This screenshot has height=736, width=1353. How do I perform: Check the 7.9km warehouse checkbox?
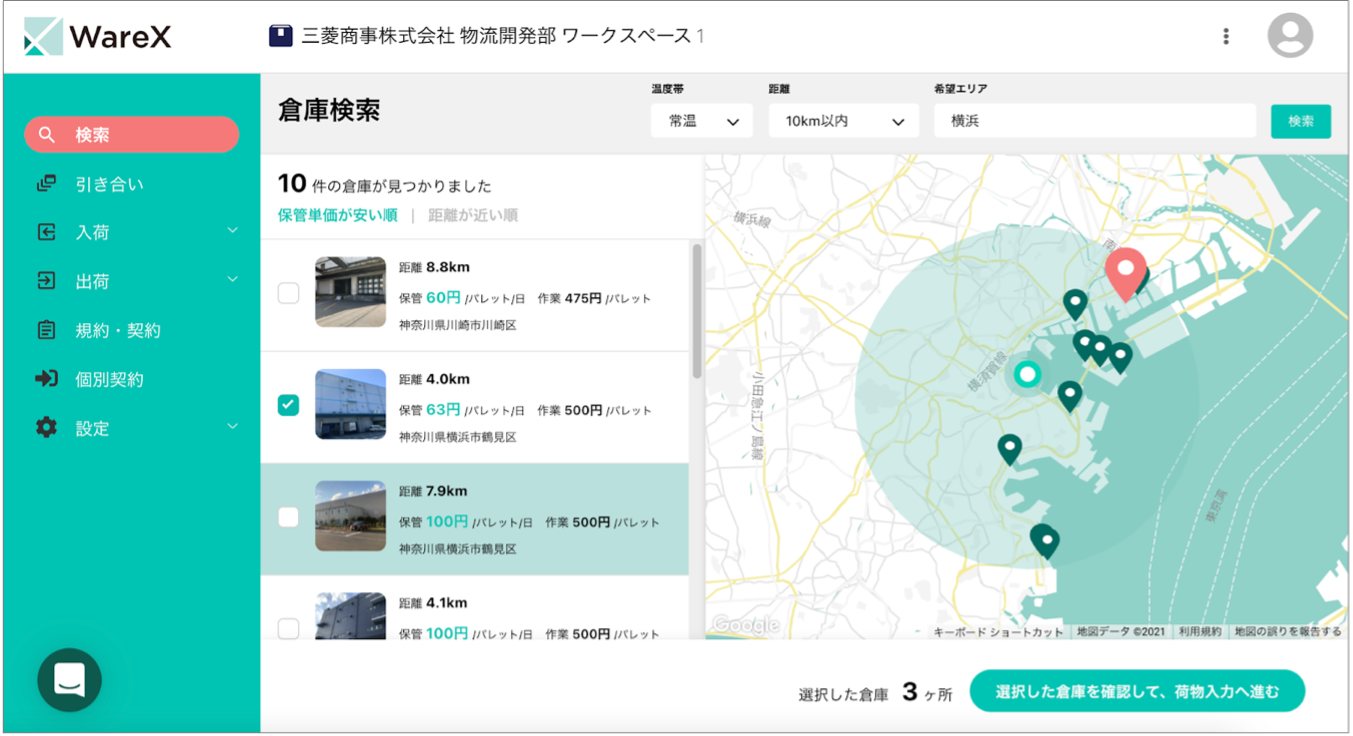click(288, 517)
